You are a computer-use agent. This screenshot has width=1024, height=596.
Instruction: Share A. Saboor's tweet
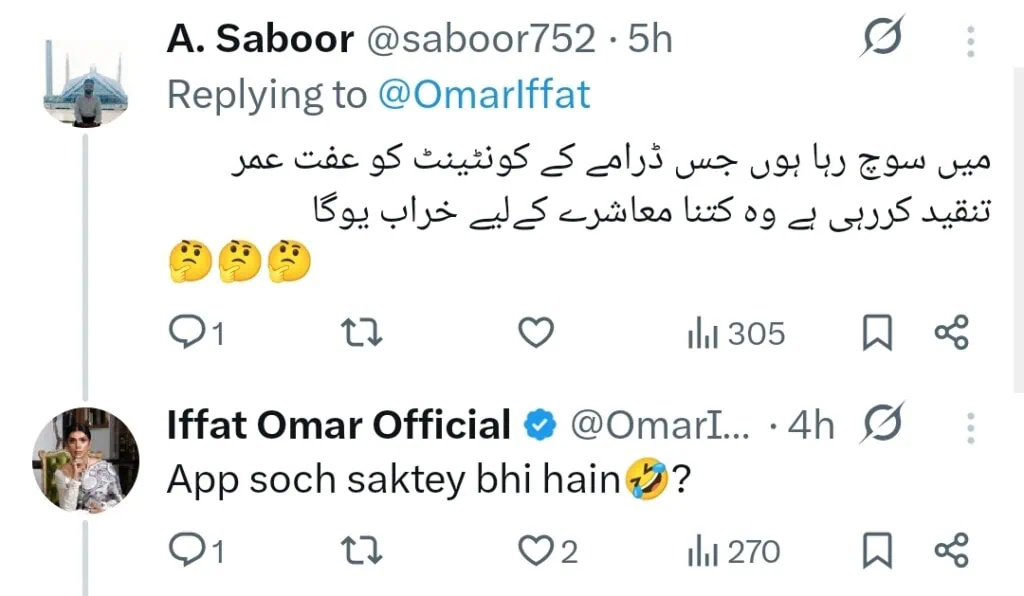pos(951,333)
